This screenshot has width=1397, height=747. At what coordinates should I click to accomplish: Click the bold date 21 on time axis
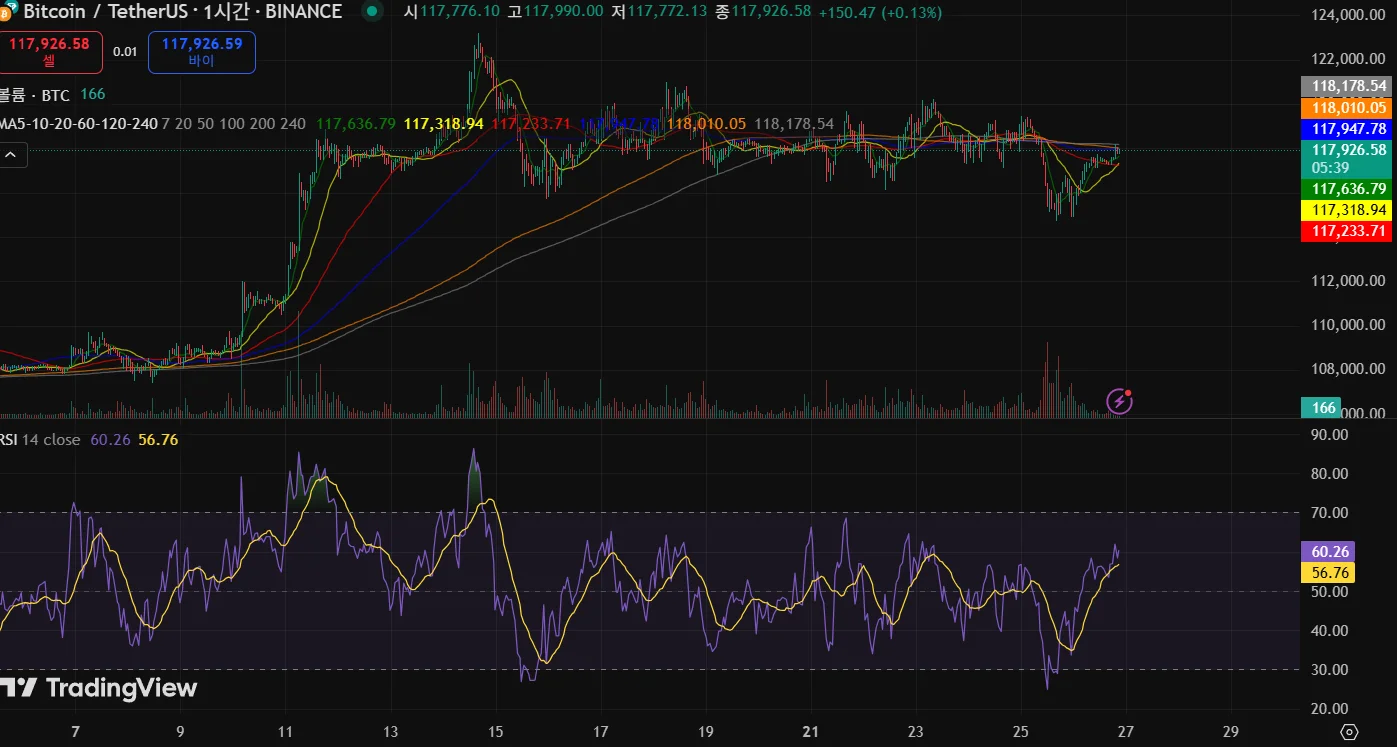tap(811, 732)
